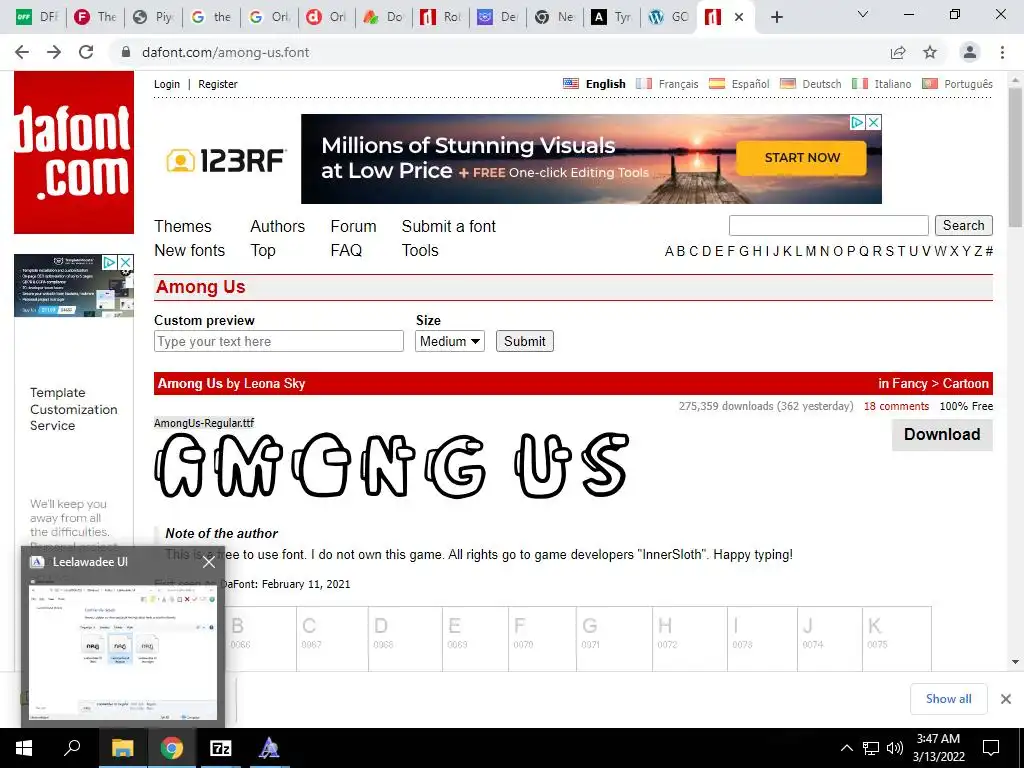This screenshot has height=768, width=1024.
Task: Click the Among Us font preview image
Action: pyautogui.click(x=392, y=465)
